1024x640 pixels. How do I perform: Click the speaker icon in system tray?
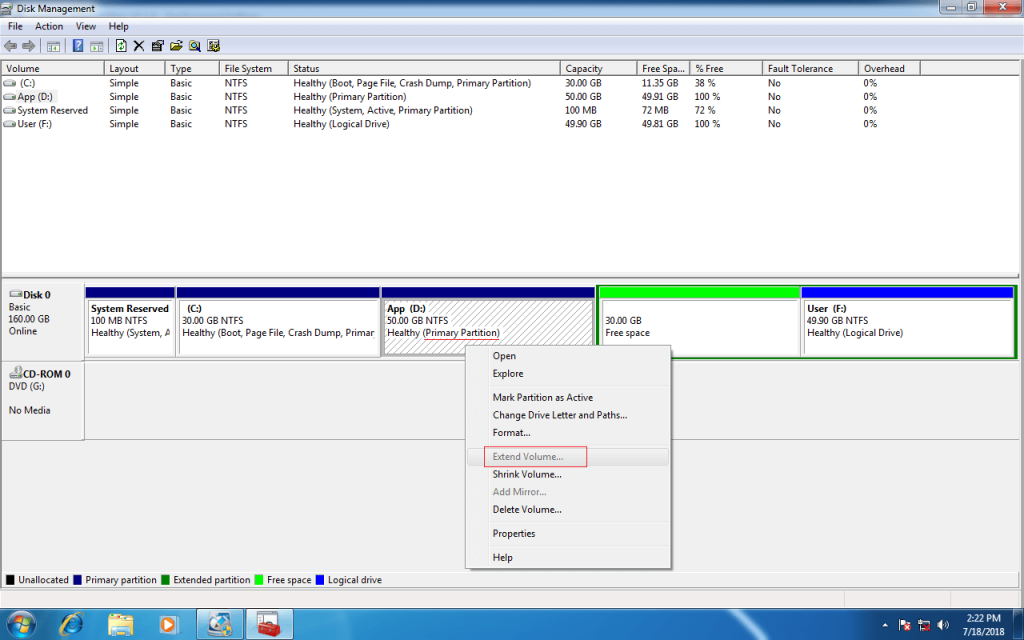943,625
